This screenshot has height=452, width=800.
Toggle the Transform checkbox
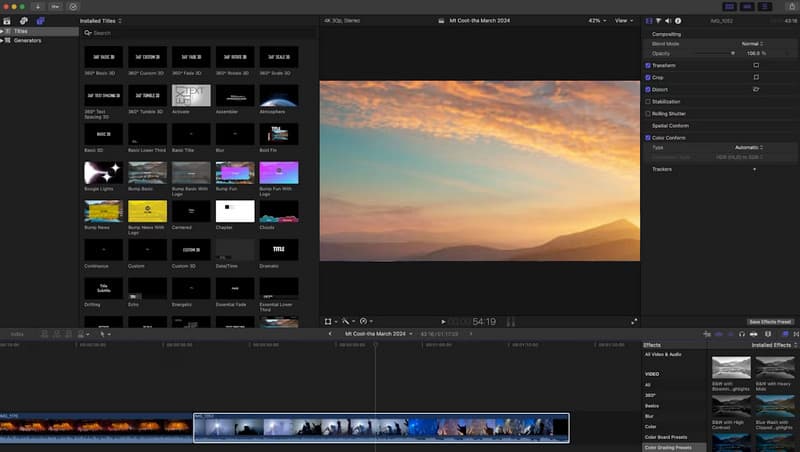648,65
